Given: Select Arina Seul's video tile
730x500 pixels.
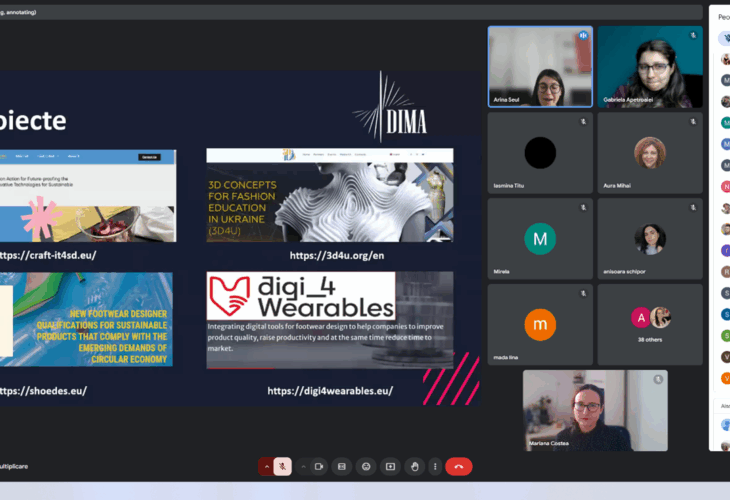Looking at the screenshot, I should [540, 67].
